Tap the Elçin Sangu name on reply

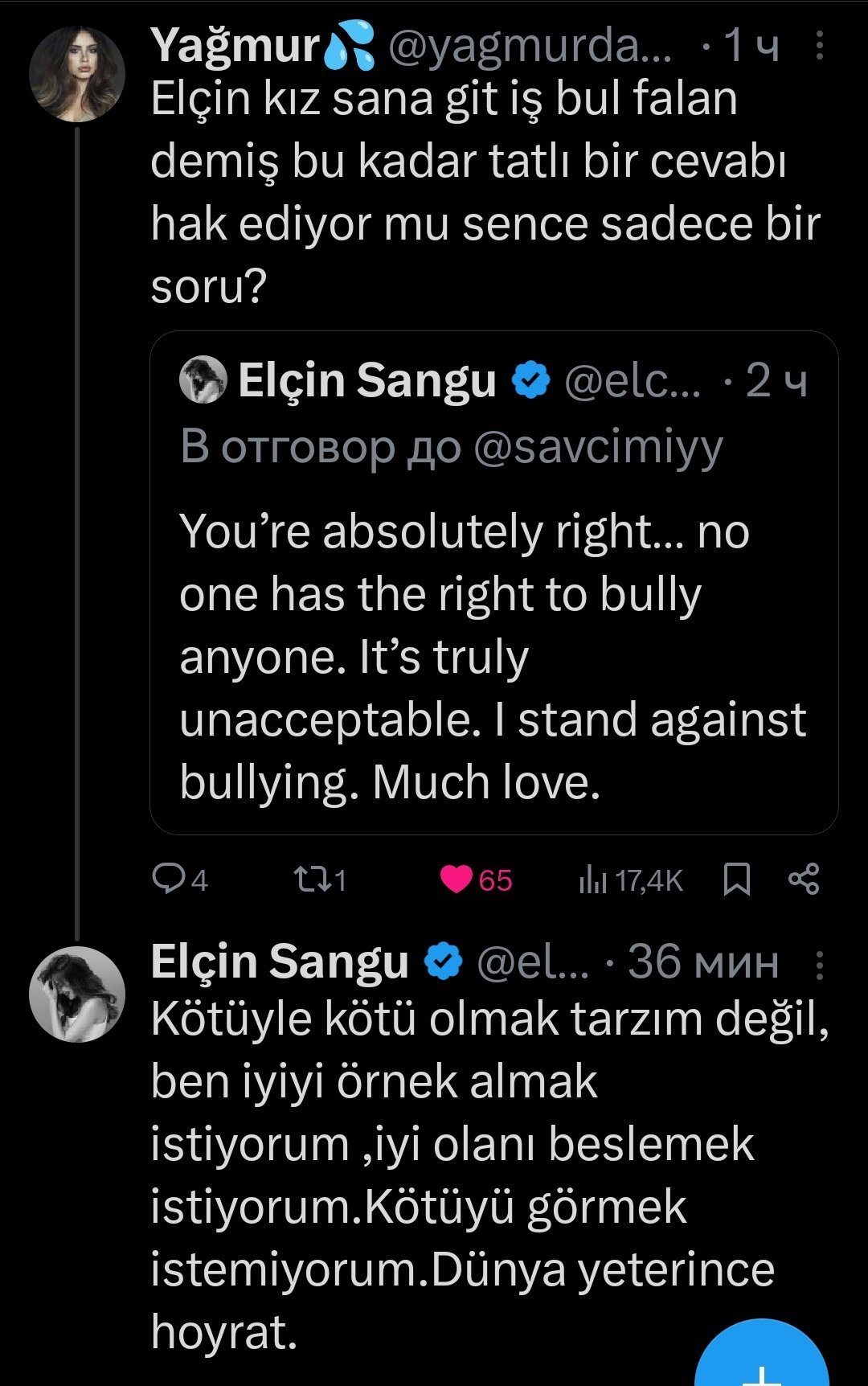click(280, 962)
